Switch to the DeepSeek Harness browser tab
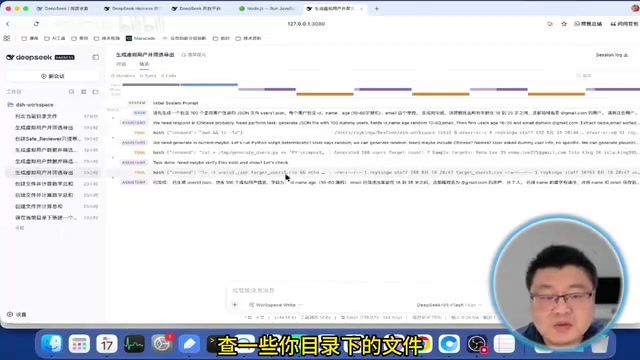This screenshot has width=640, height=360. [x=131, y=8]
